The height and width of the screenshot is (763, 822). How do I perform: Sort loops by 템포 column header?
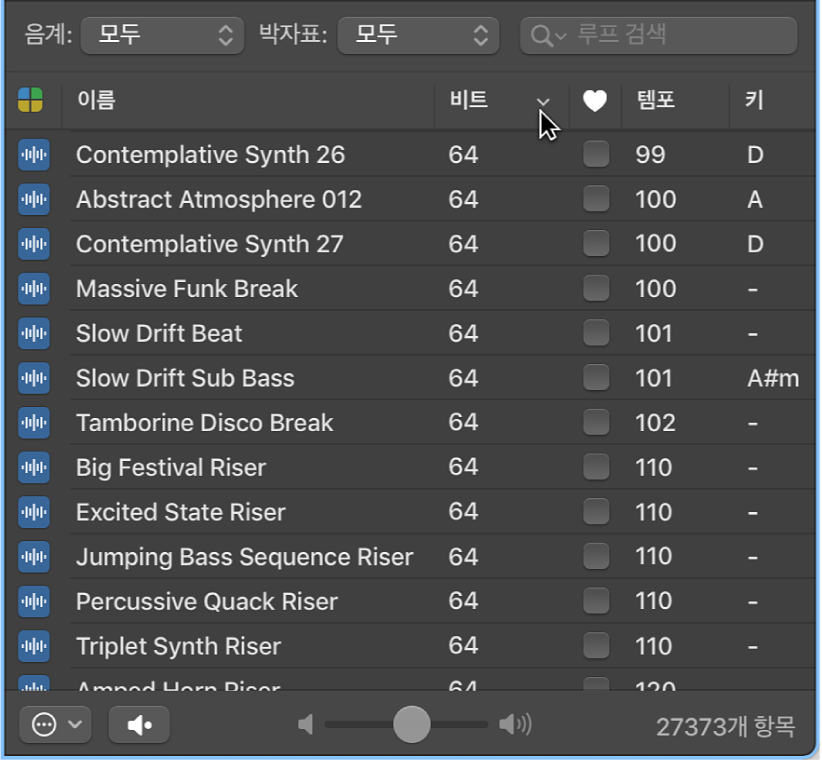click(657, 100)
